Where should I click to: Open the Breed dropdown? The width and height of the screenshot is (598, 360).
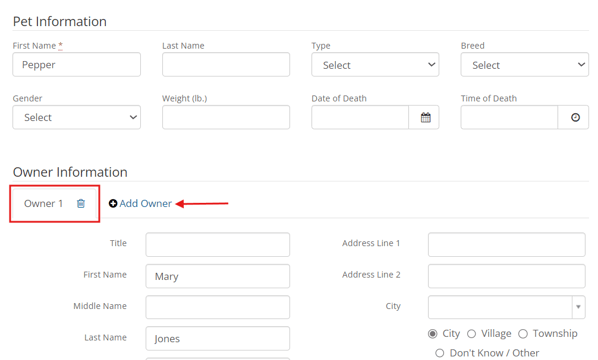click(x=525, y=65)
